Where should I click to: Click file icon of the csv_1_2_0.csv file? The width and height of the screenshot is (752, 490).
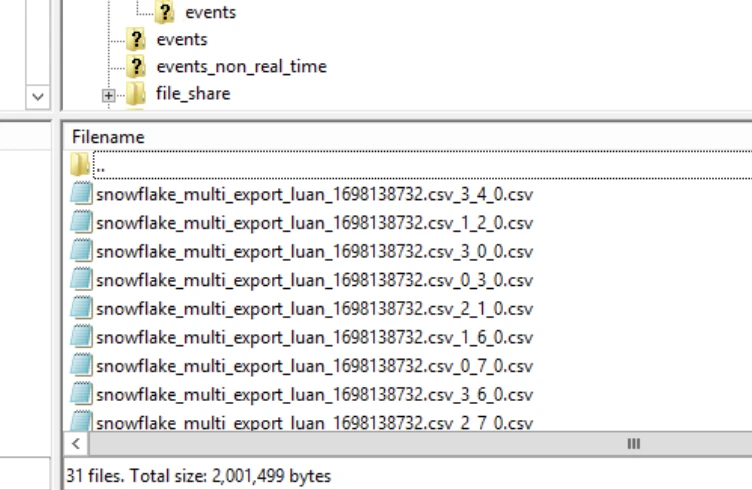coord(81,222)
